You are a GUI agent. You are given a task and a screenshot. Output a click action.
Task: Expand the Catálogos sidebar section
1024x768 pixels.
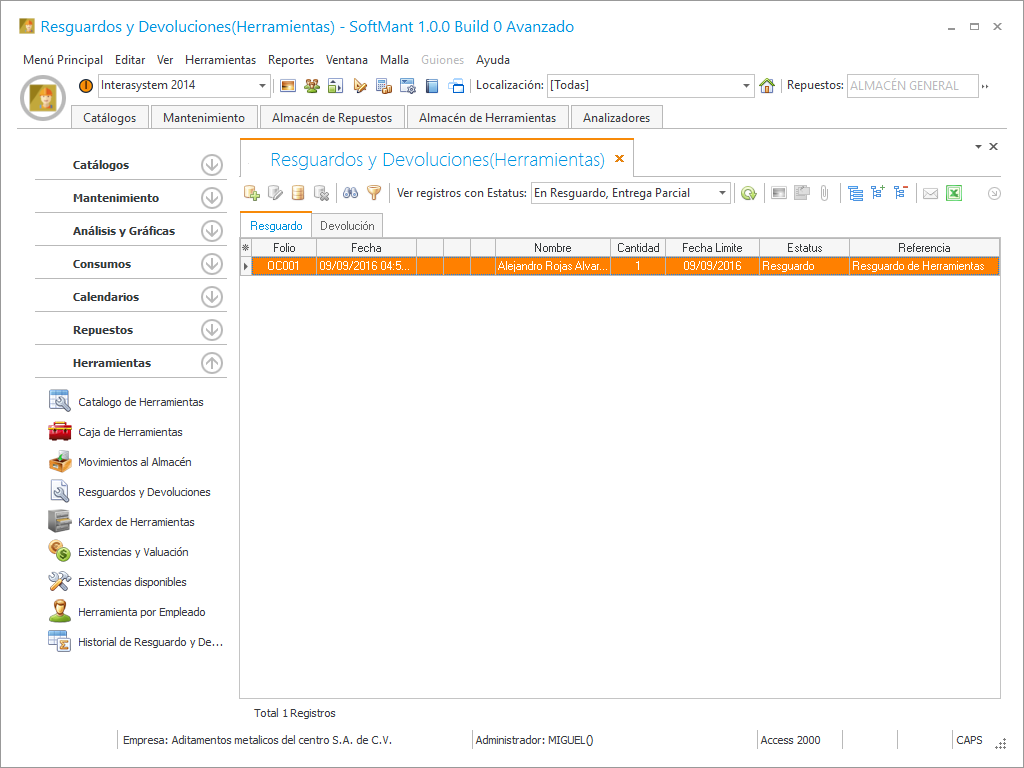tap(211, 165)
